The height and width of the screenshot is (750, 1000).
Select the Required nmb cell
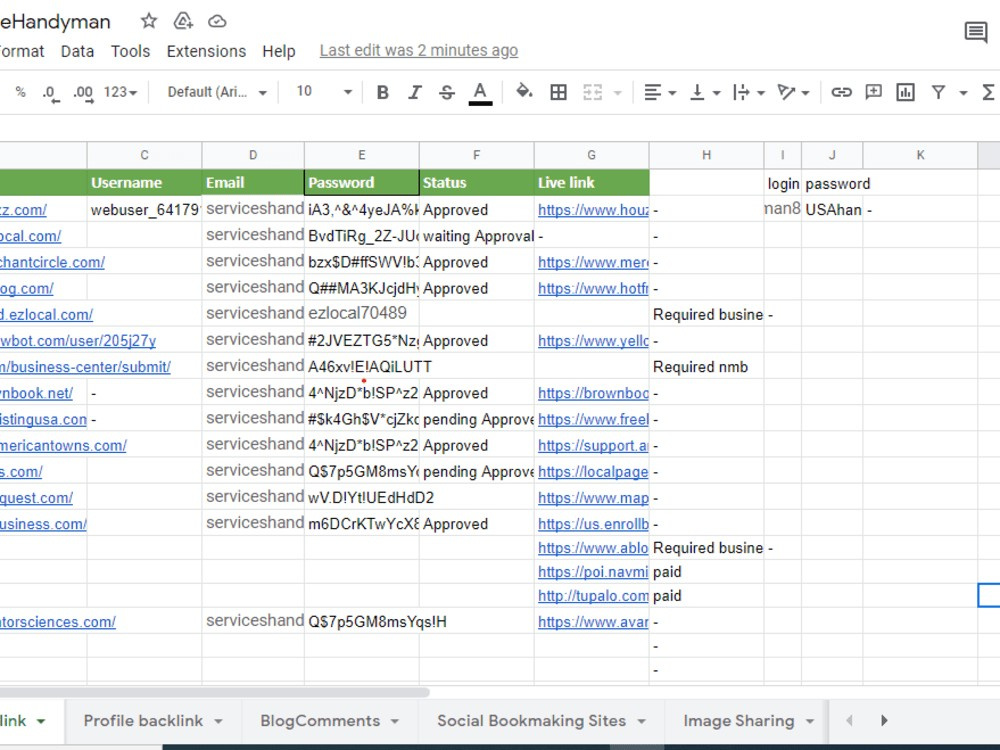[x=706, y=367]
